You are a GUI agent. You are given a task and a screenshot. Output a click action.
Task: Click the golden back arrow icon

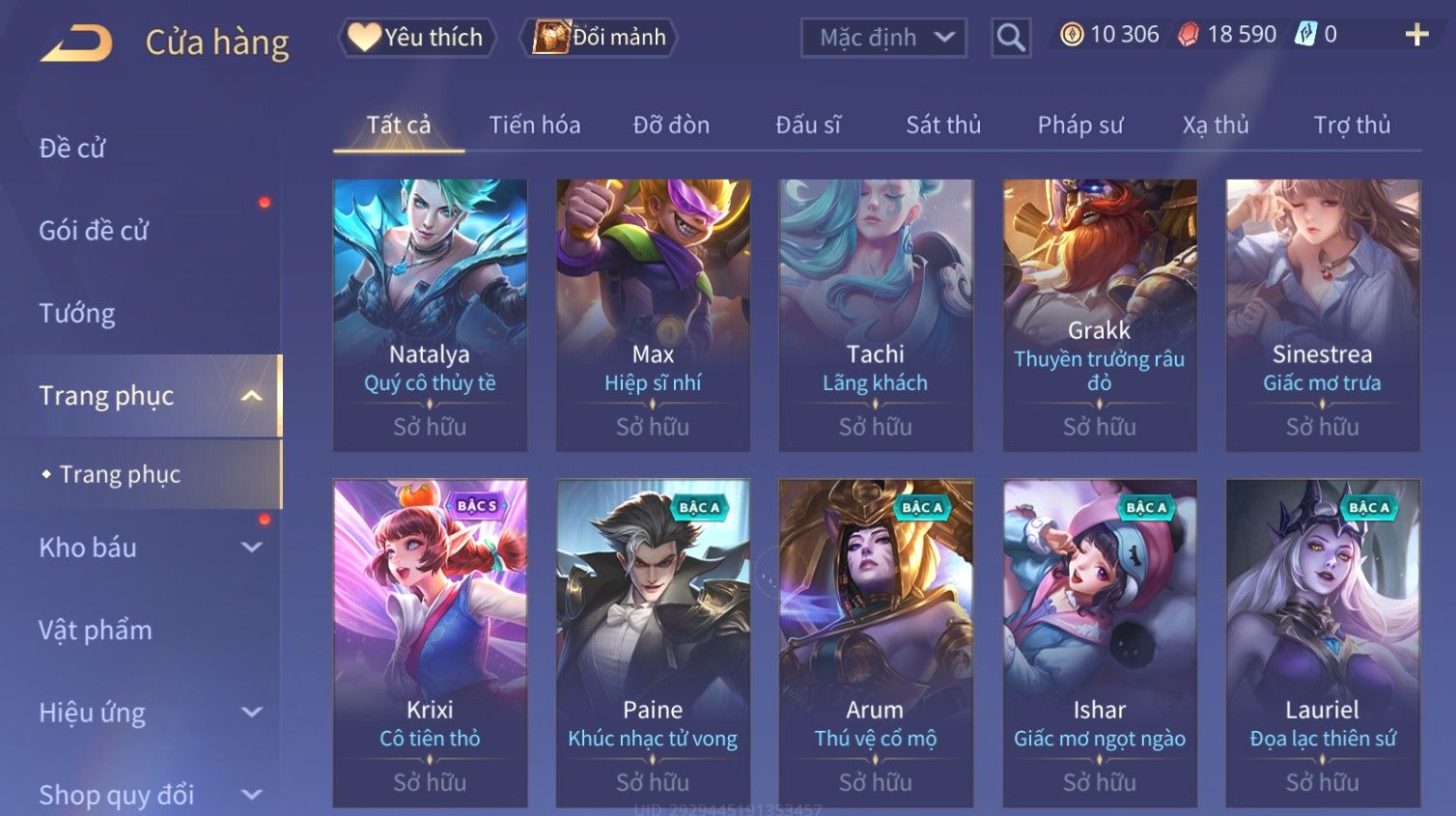point(76,43)
